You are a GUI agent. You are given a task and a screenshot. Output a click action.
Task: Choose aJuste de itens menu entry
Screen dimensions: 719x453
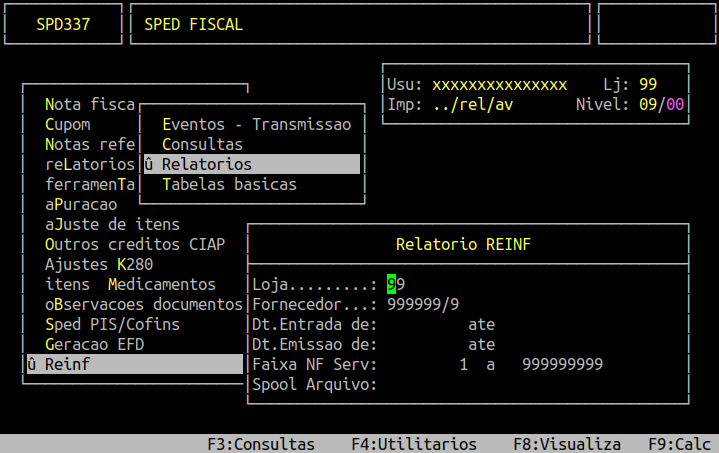pyautogui.click(x=112, y=224)
